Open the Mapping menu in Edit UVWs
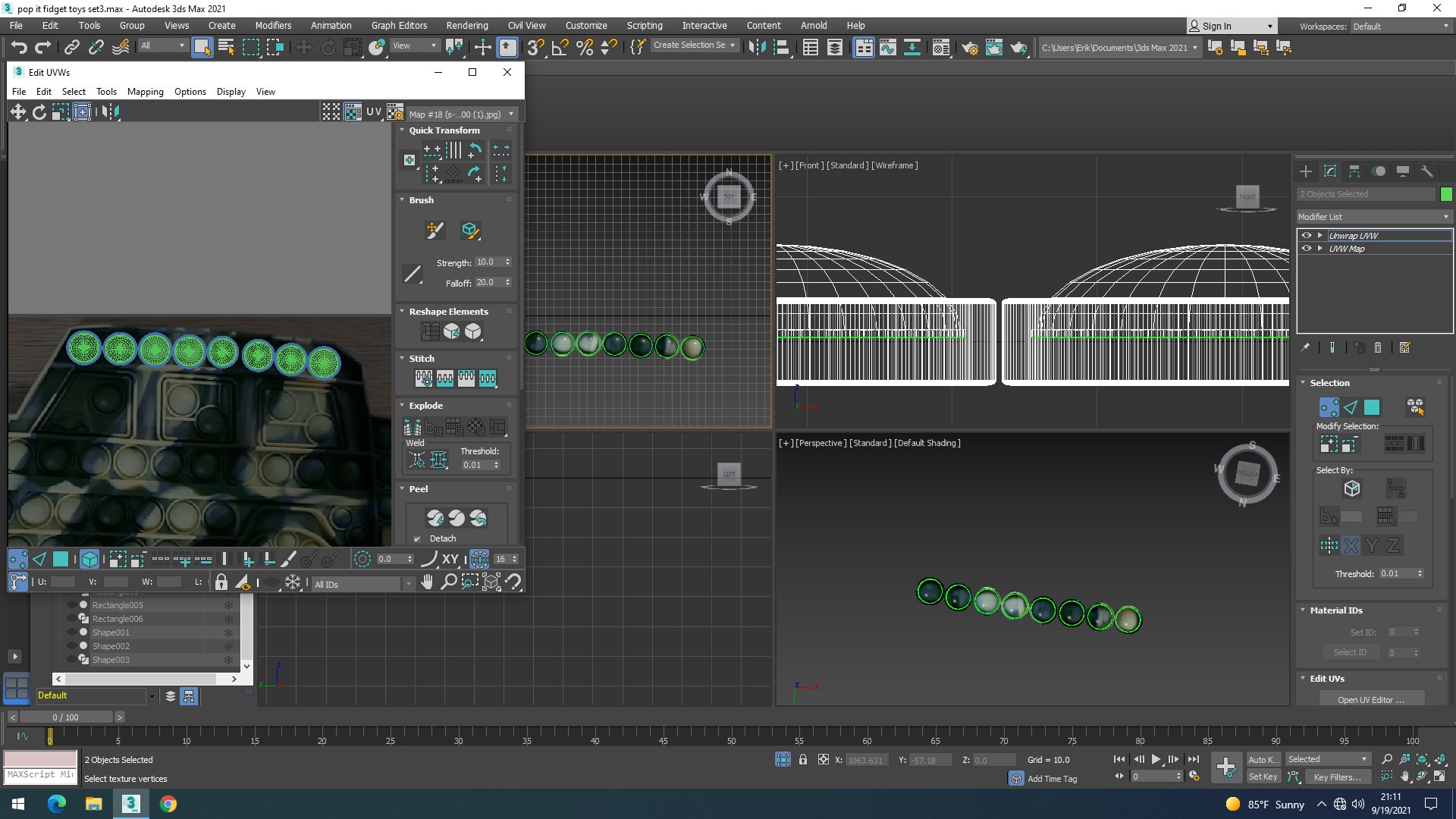The height and width of the screenshot is (819, 1456). tap(145, 92)
